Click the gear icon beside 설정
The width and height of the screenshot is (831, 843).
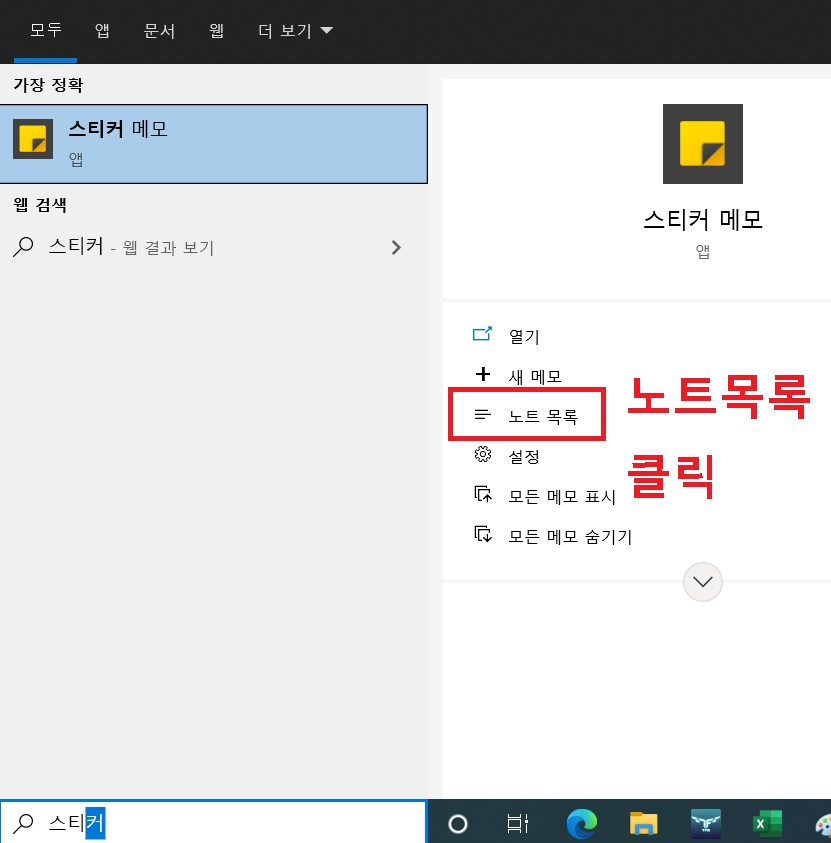click(483, 454)
